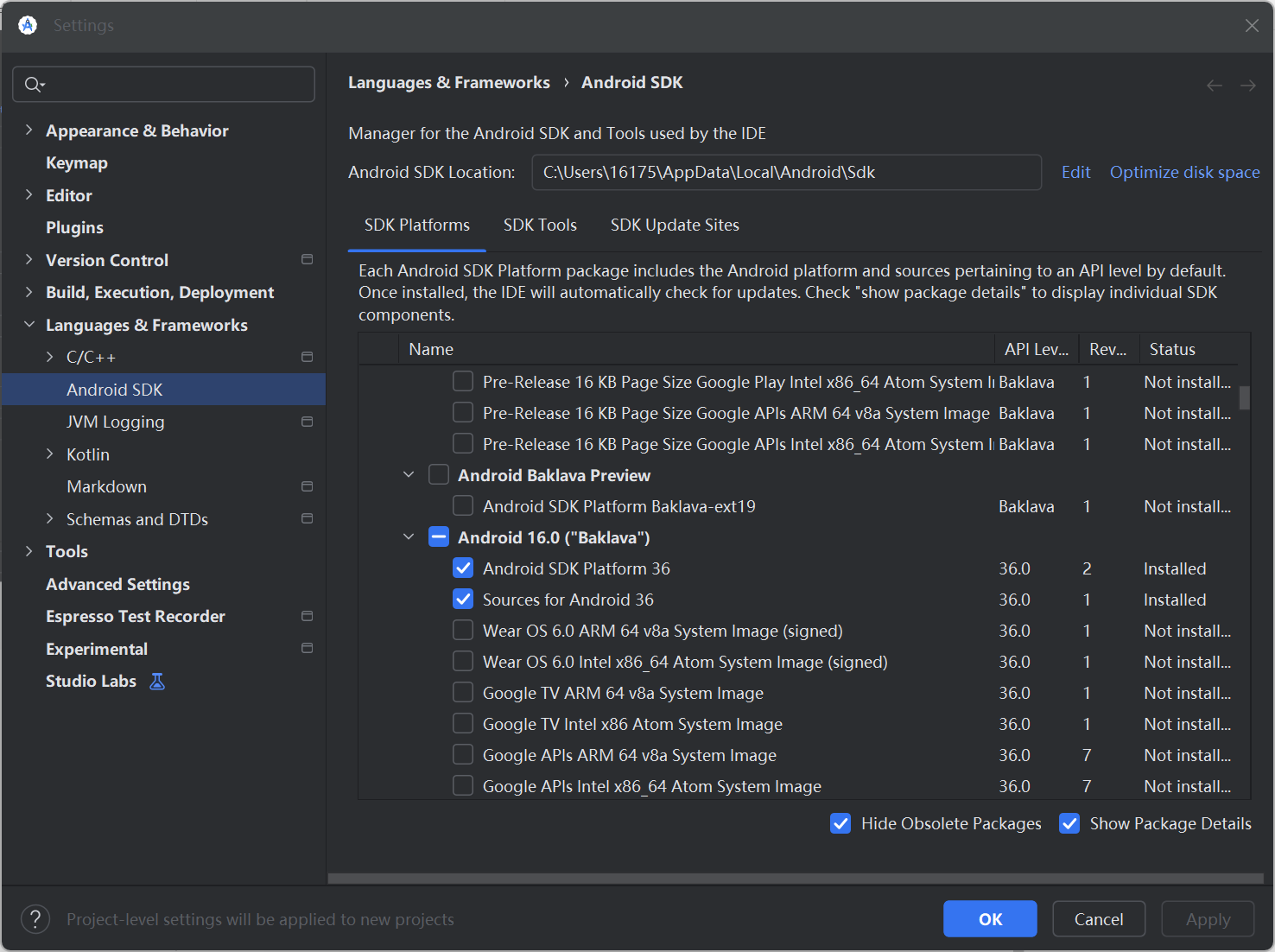
Task: Switch to SDK Platforms tab
Action: tap(417, 225)
